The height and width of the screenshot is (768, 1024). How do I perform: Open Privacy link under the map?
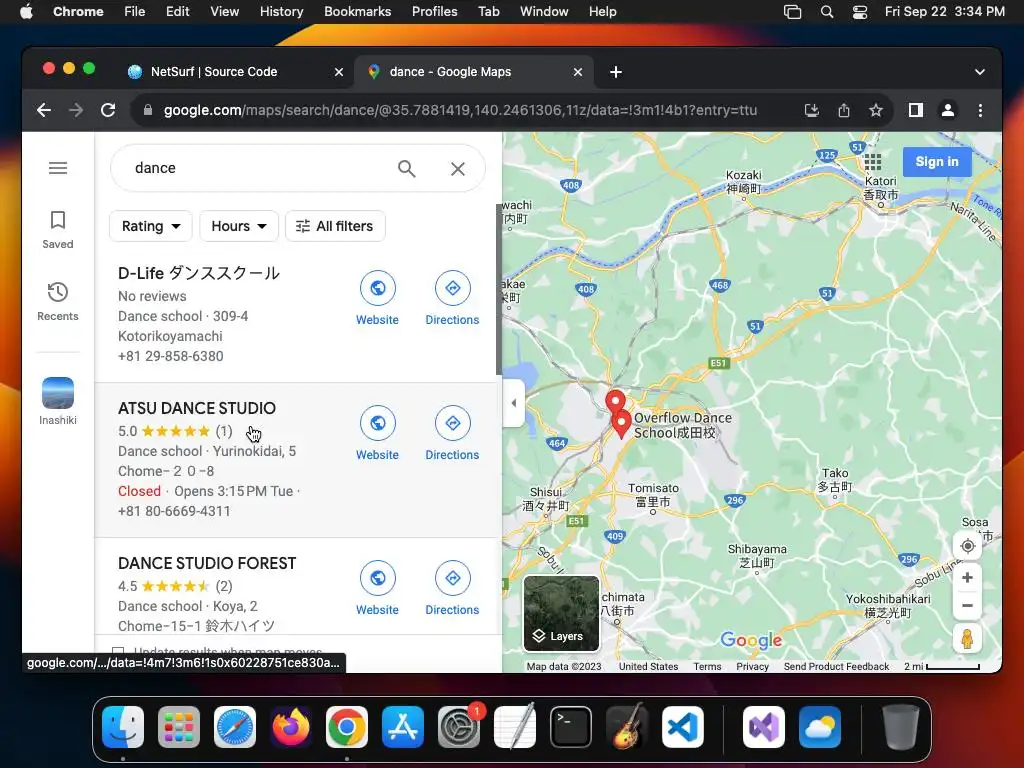coord(752,666)
